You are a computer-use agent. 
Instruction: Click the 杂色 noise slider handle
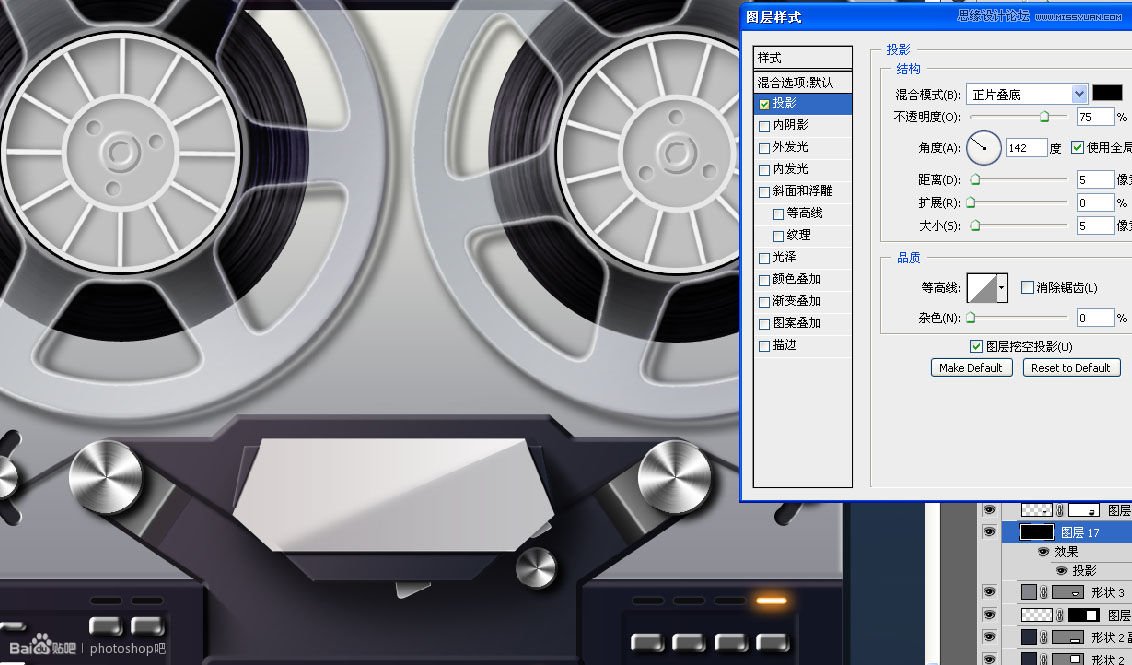971,318
